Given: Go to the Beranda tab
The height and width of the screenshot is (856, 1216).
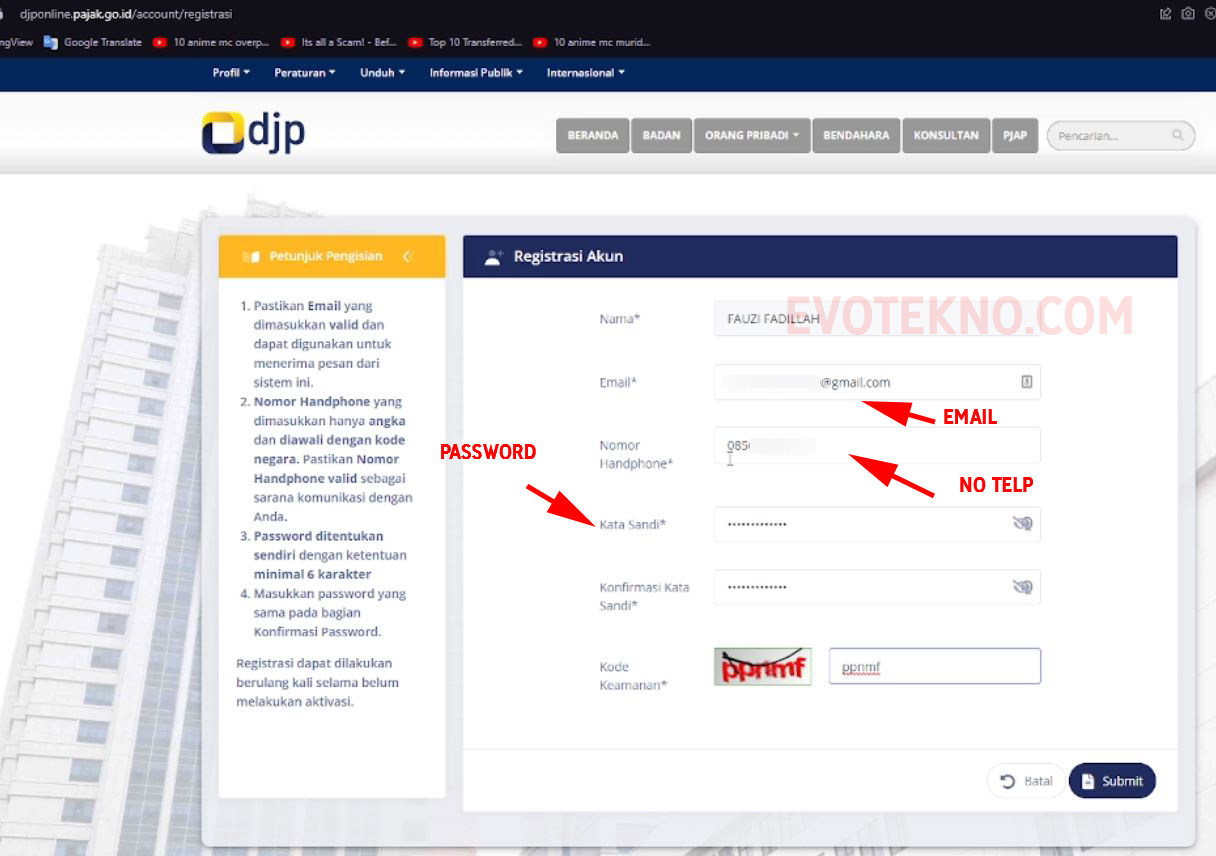Looking at the screenshot, I should (x=592, y=135).
